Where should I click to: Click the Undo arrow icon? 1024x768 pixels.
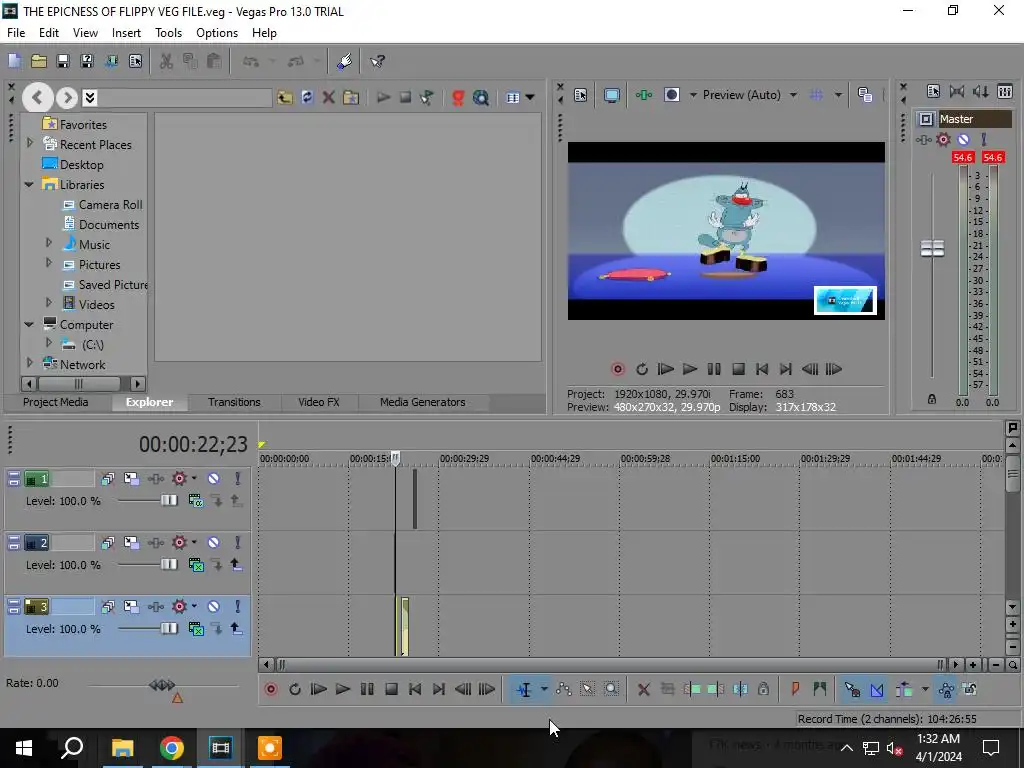251,61
